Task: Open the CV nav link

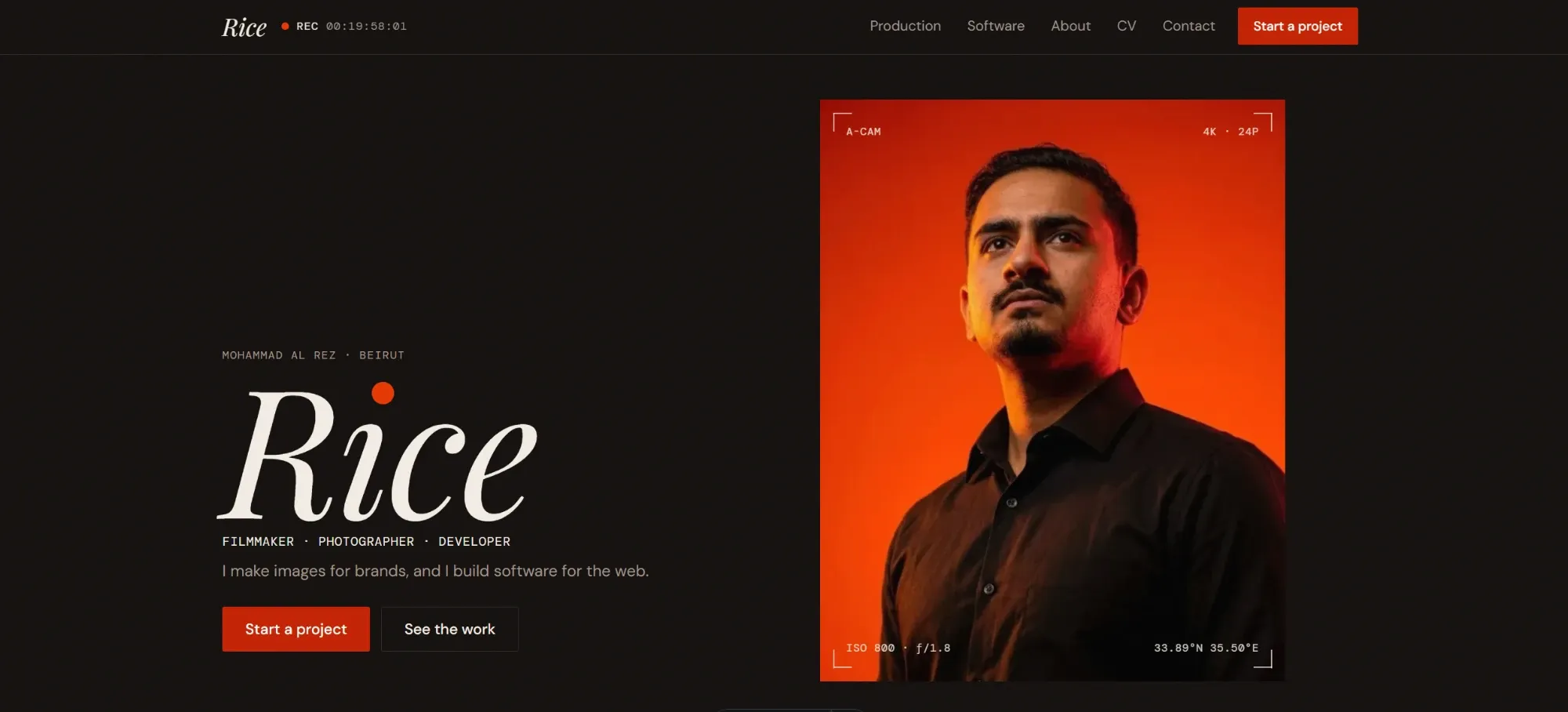Action: [x=1126, y=26]
